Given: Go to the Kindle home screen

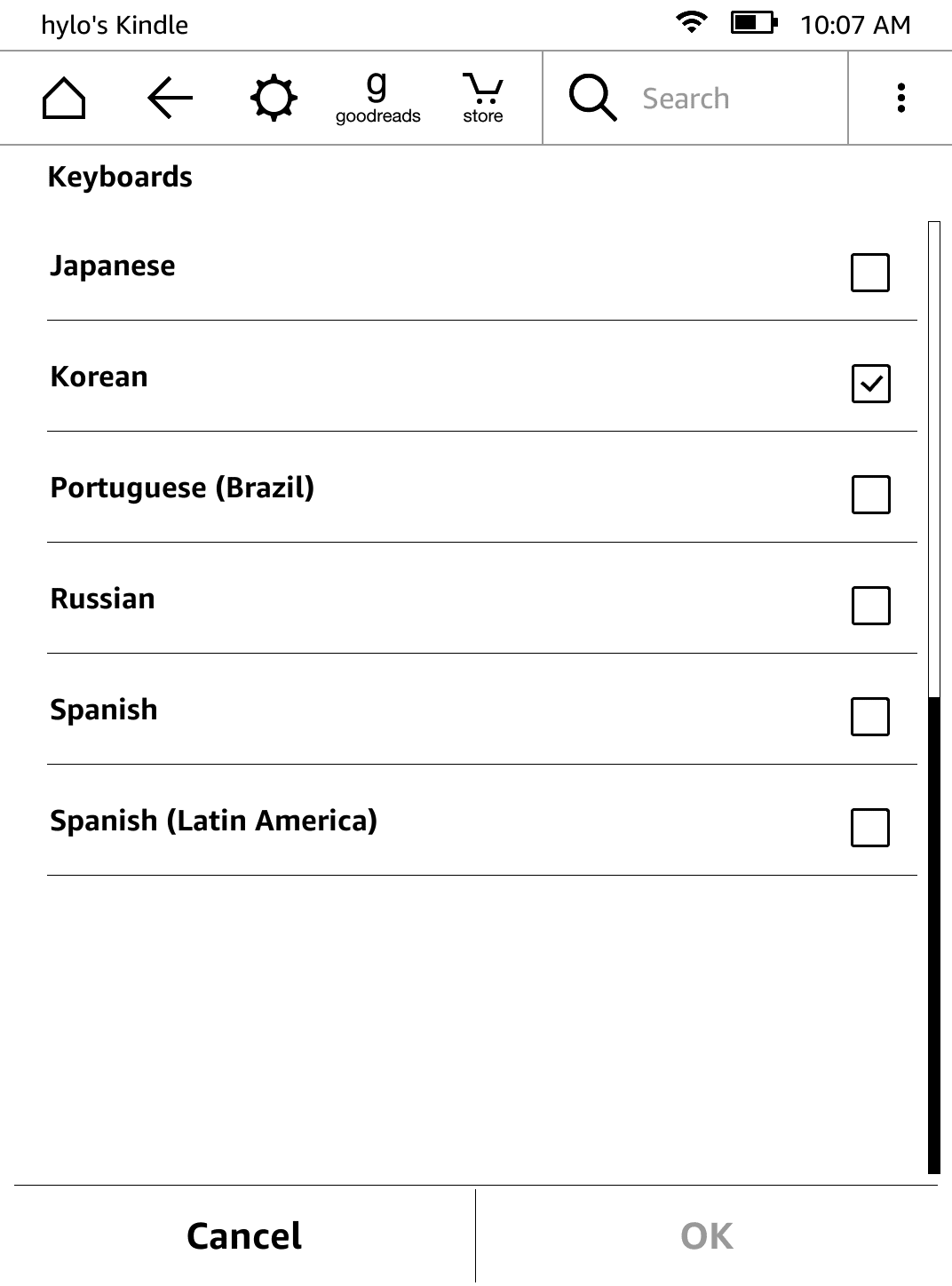Looking at the screenshot, I should coord(64,98).
